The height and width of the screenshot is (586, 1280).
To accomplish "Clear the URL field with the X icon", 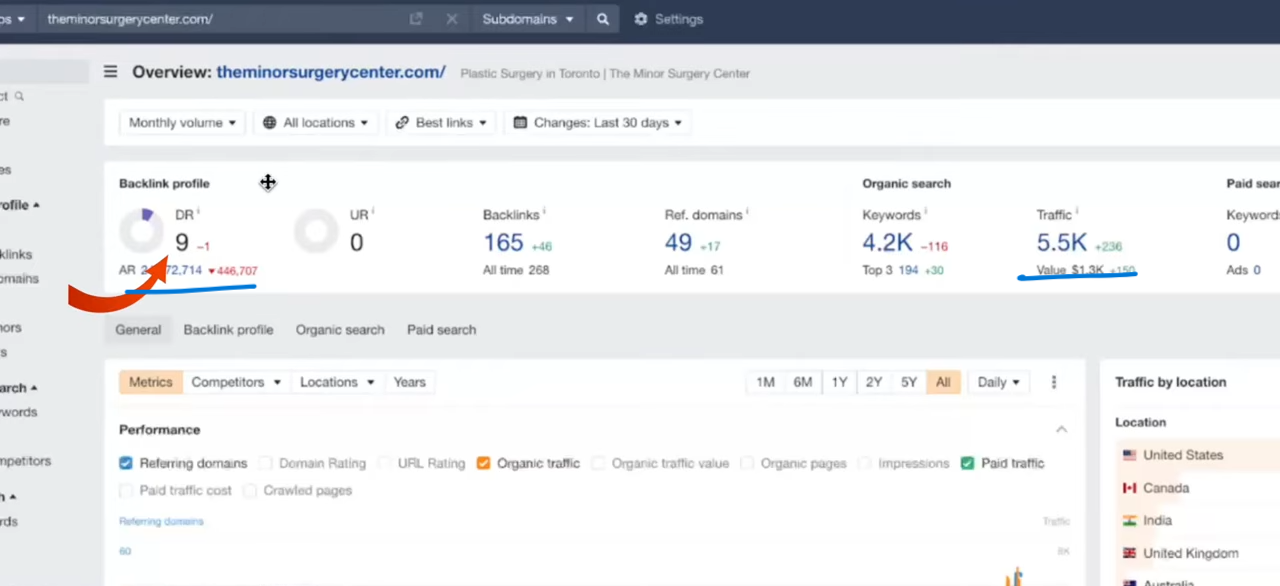I will click(452, 19).
